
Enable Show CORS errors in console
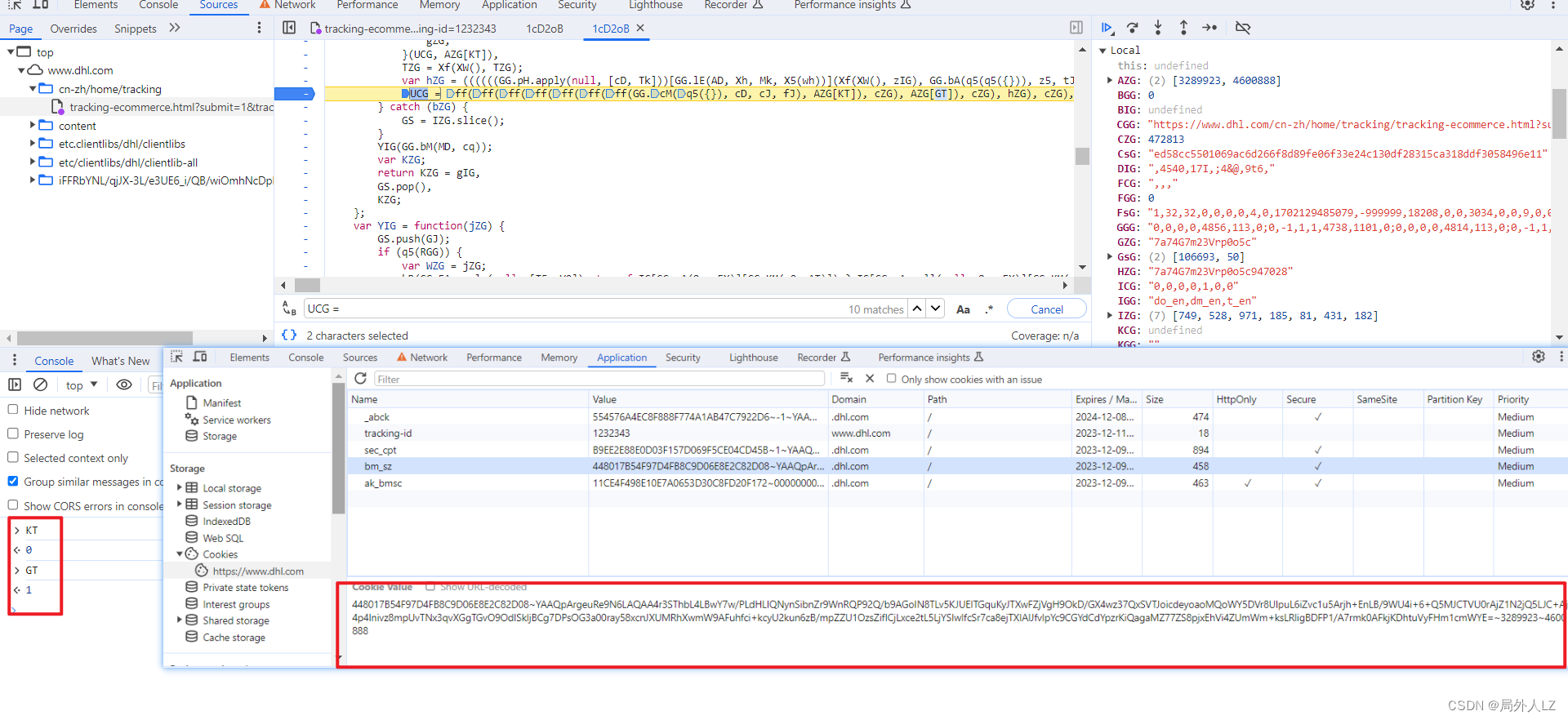[13, 504]
